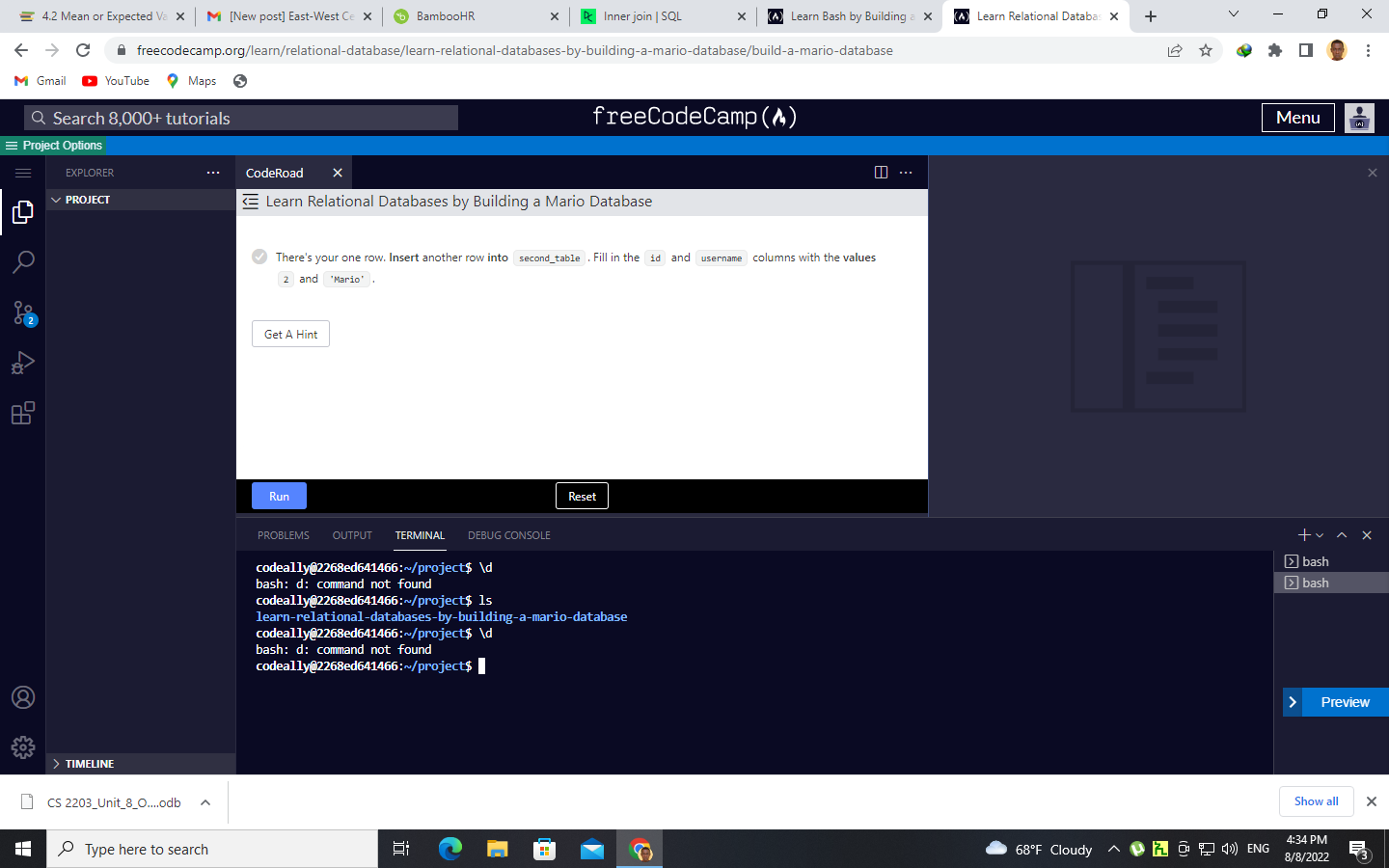Switch to the OUTPUT tab

tap(351, 535)
